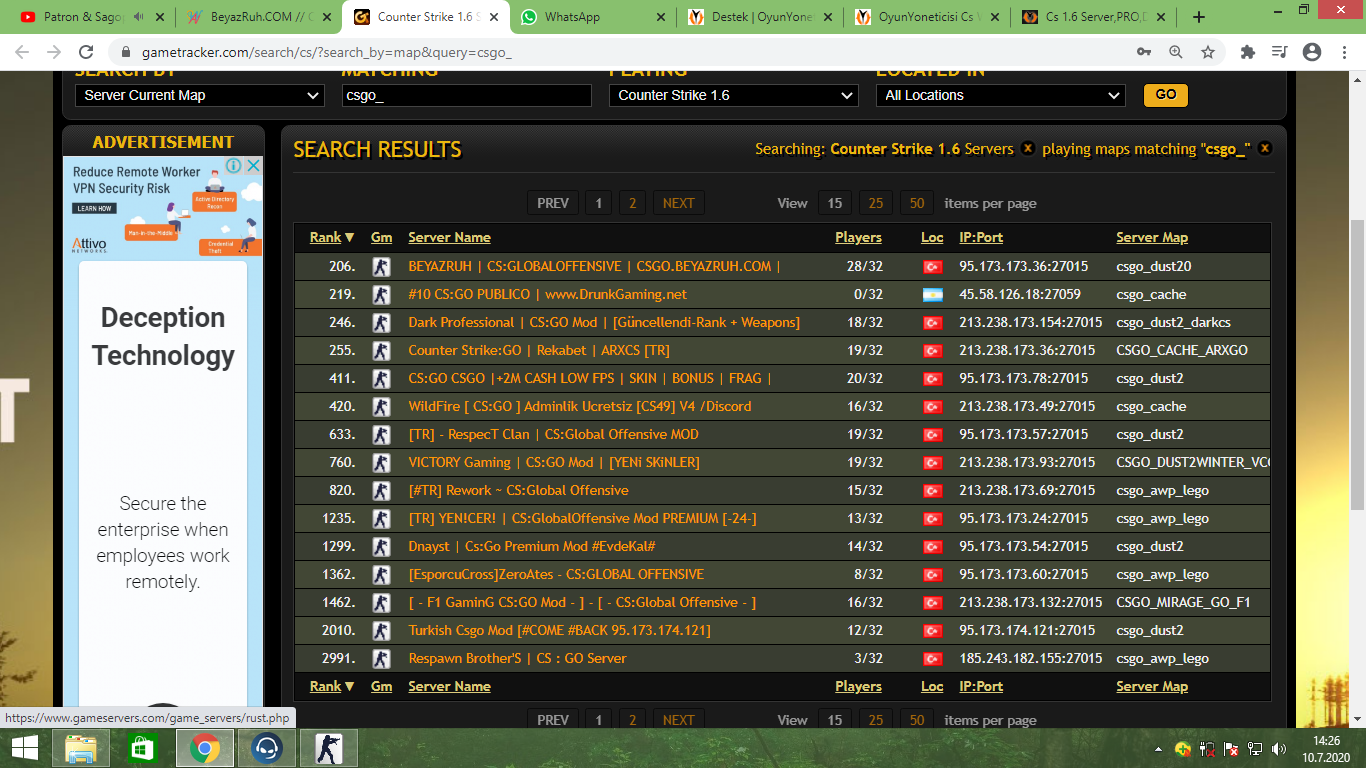Click game icon in BEYAZRUH server row

380,267
